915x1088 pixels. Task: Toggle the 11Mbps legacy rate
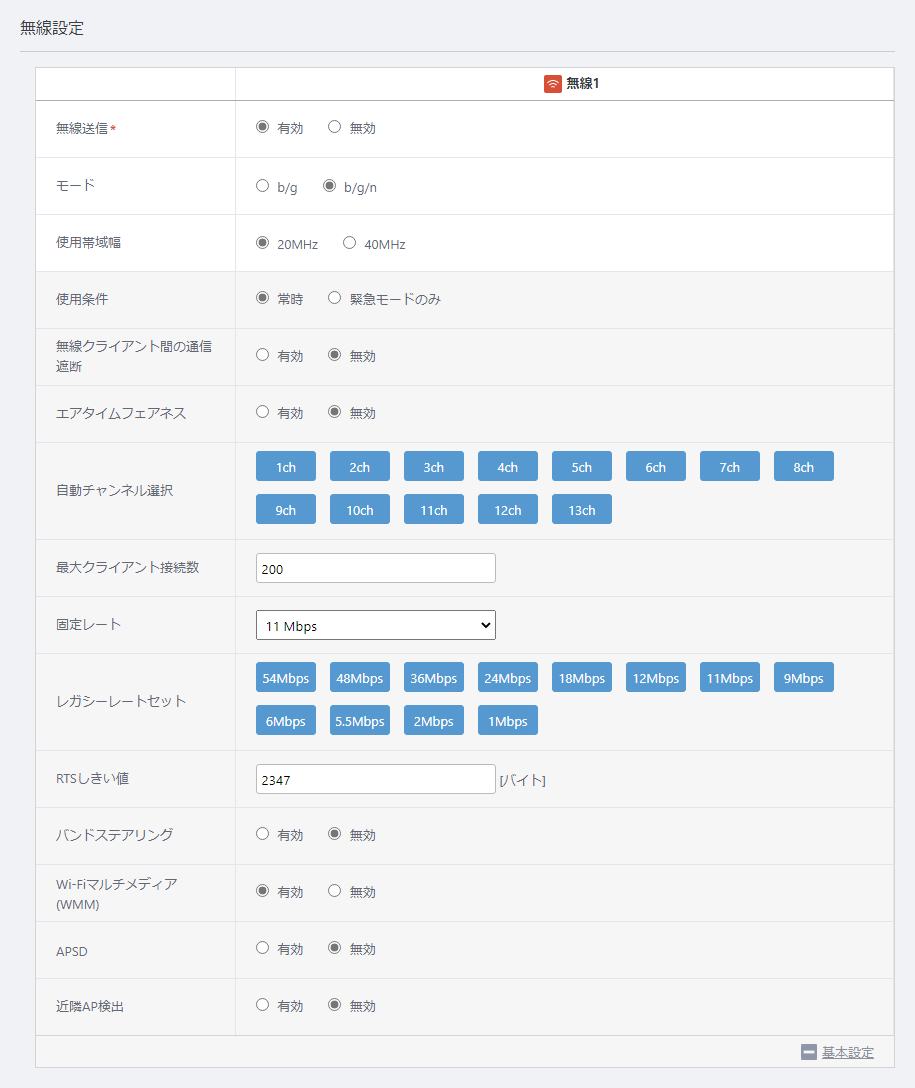click(x=730, y=677)
